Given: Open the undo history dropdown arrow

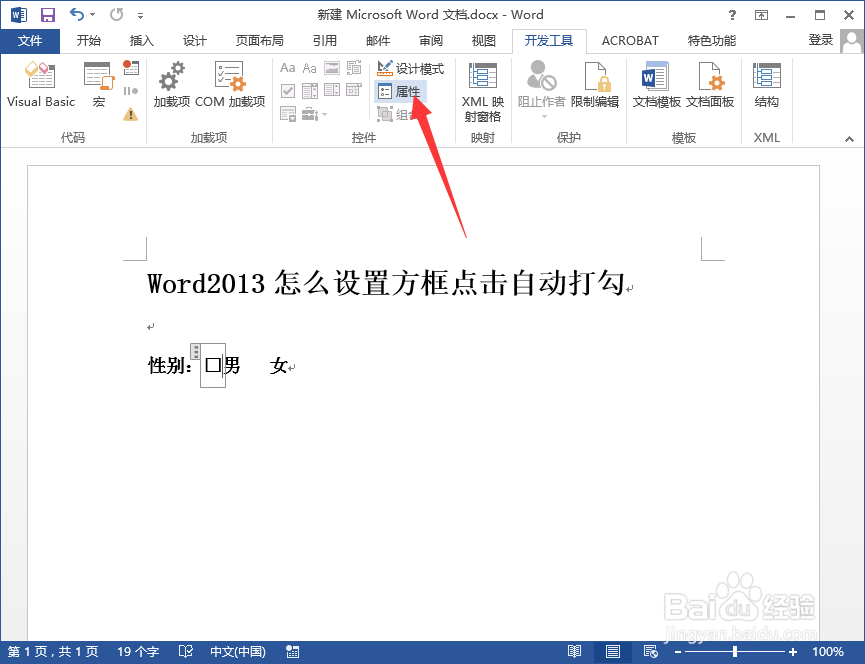Looking at the screenshot, I should (92, 15).
